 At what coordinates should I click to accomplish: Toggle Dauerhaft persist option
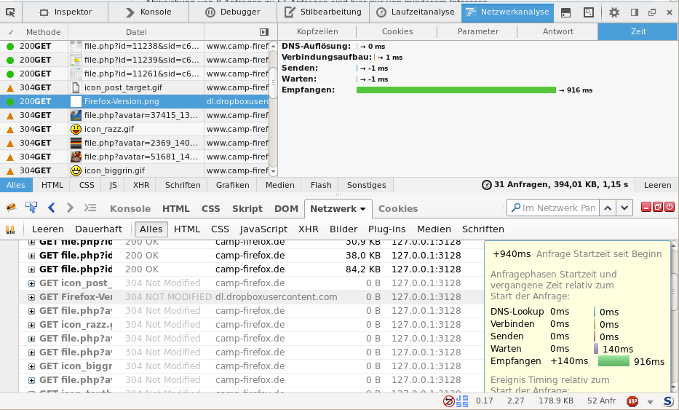(99, 229)
